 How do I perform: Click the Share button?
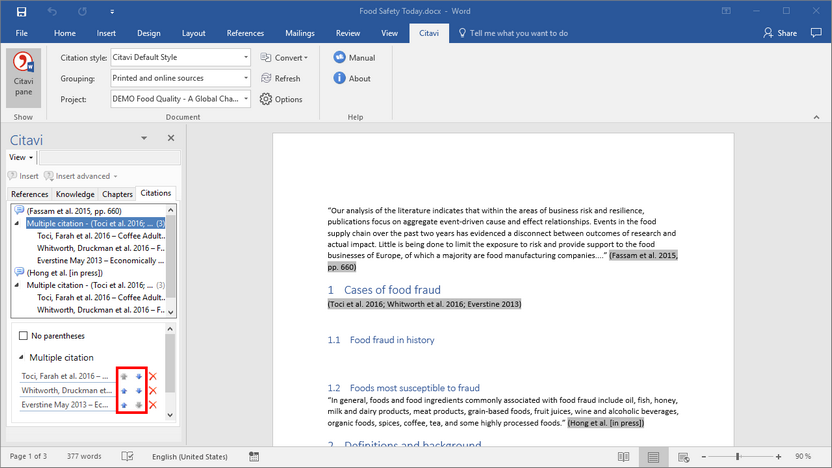click(x=780, y=33)
